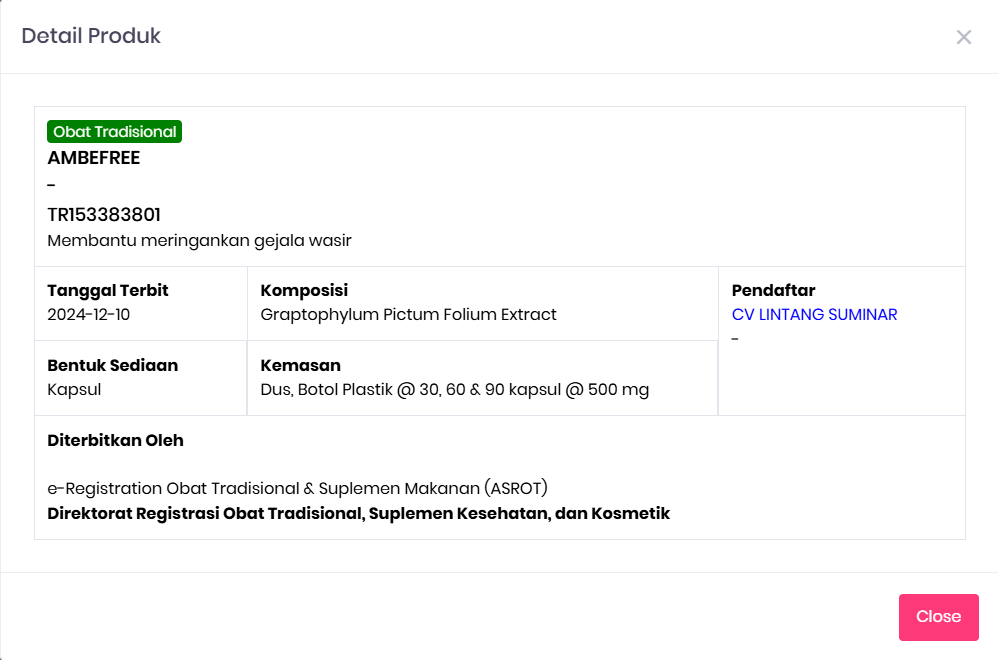
Task: Click the Detail Produk dialog title
Action: [91, 37]
